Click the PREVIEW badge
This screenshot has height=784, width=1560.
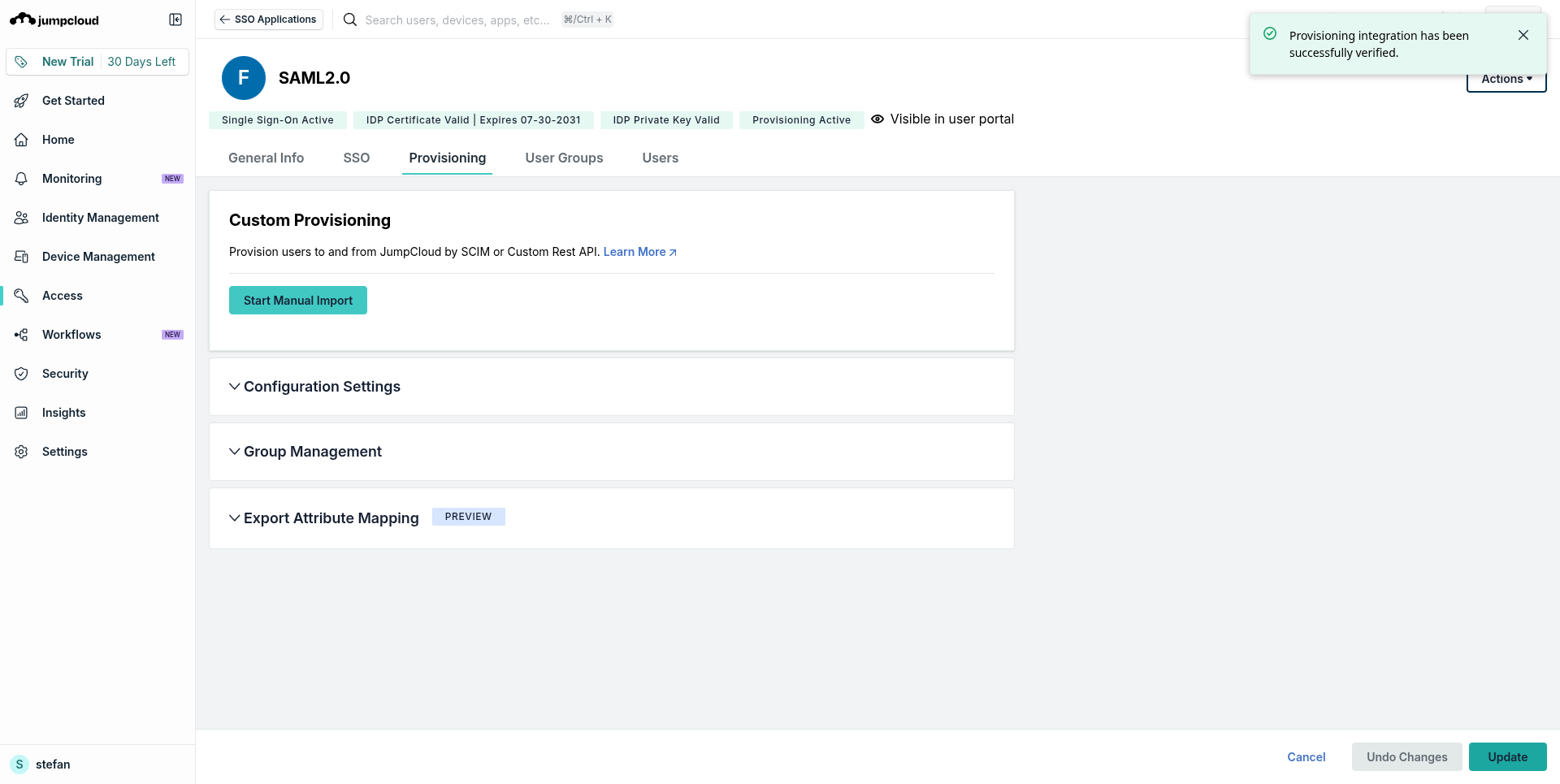pos(469,517)
